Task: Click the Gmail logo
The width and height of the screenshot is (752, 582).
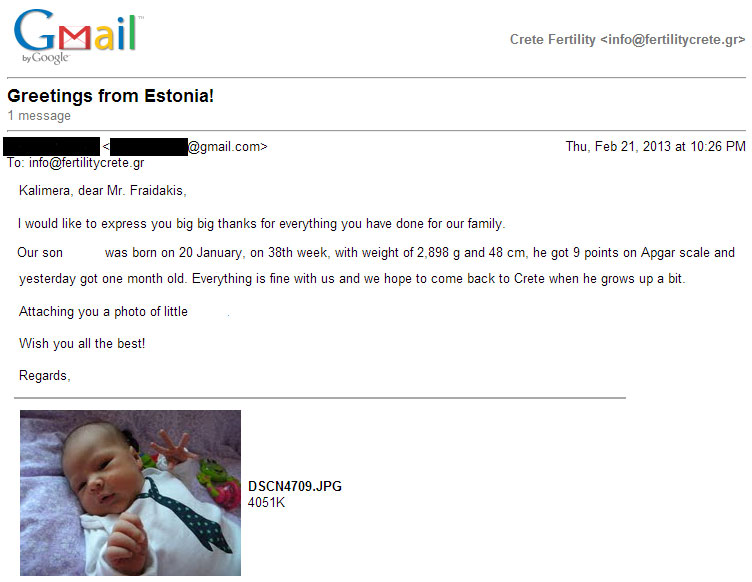Action: point(78,36)
